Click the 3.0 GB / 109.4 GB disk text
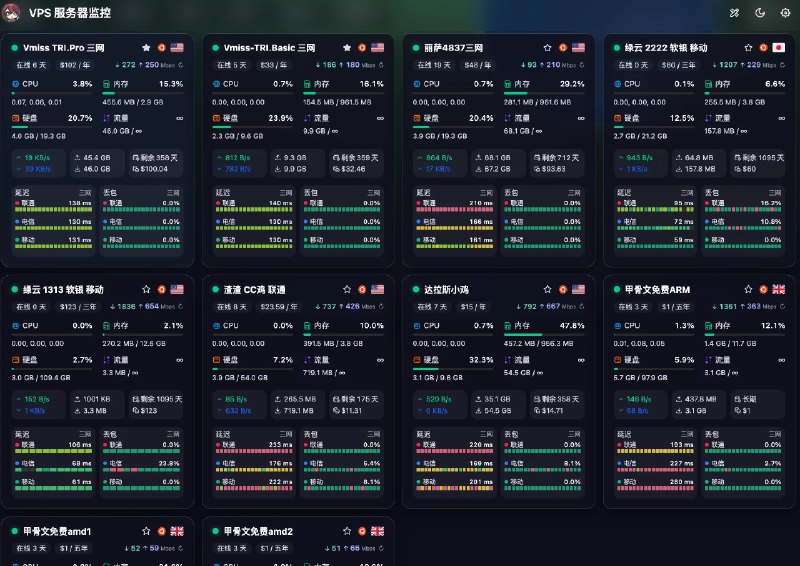This screenshot has width=800, height=566. 41,378
